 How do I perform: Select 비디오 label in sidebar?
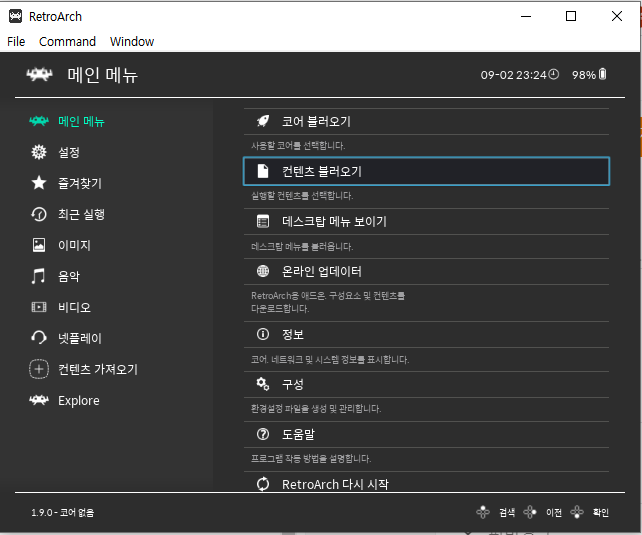click(74, 307)
